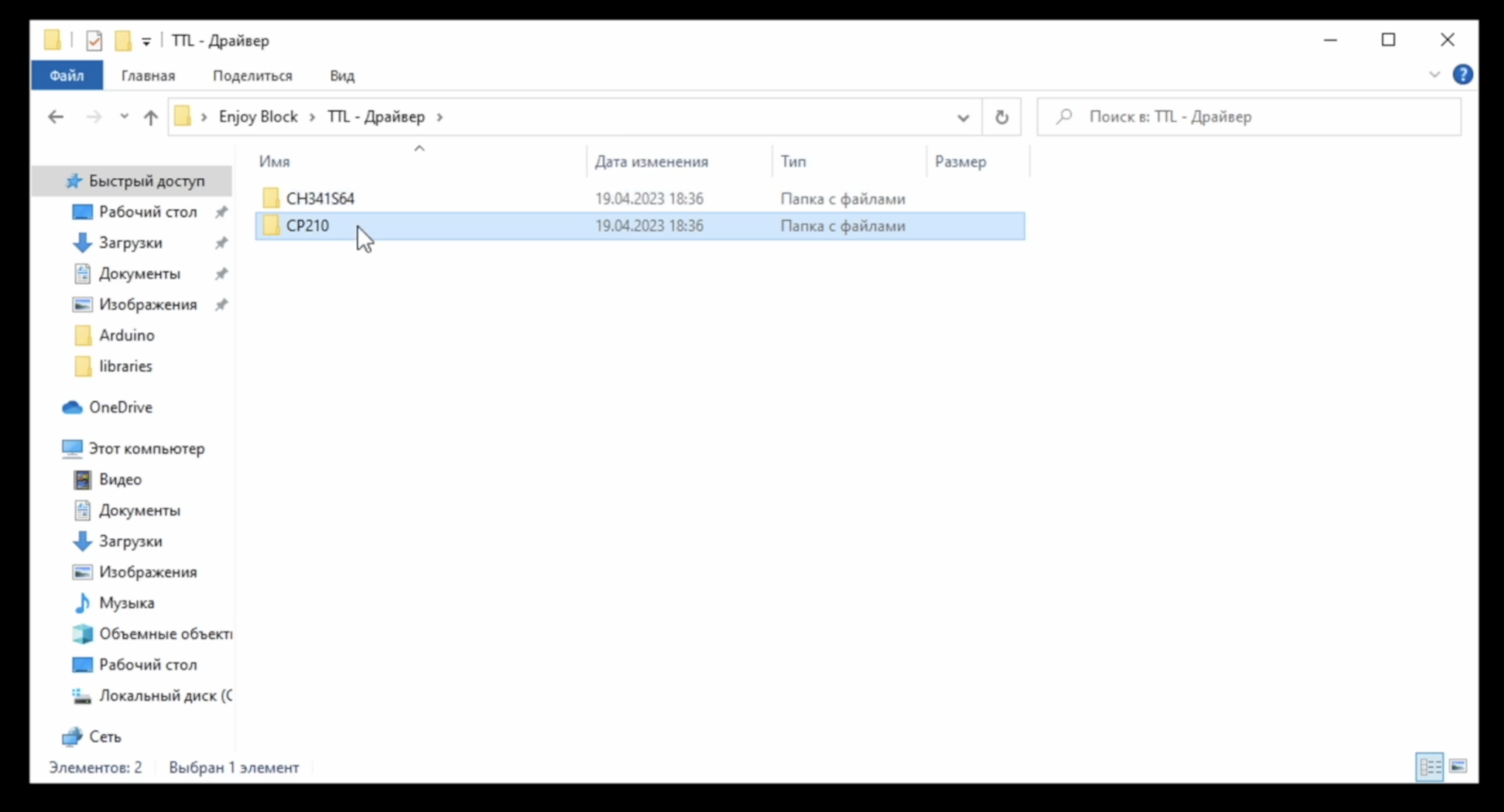Open the Поделиться ribbon tab

[x=253, y=76]
